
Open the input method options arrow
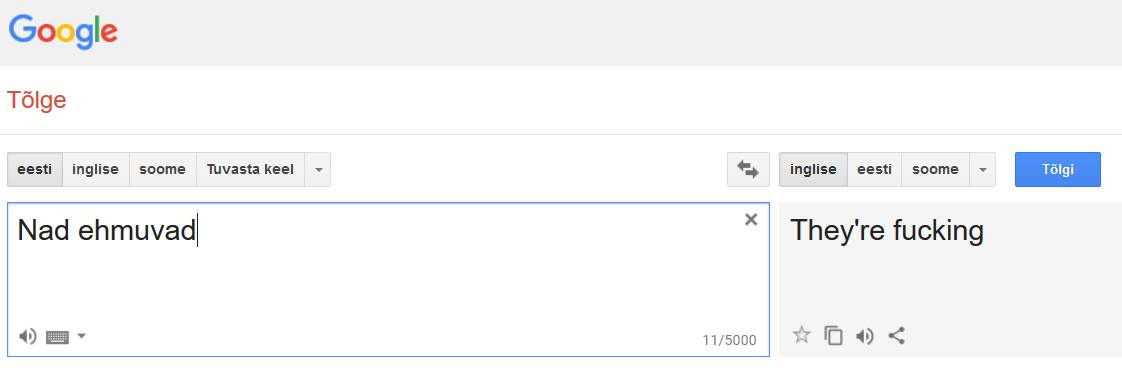[82, 335]
